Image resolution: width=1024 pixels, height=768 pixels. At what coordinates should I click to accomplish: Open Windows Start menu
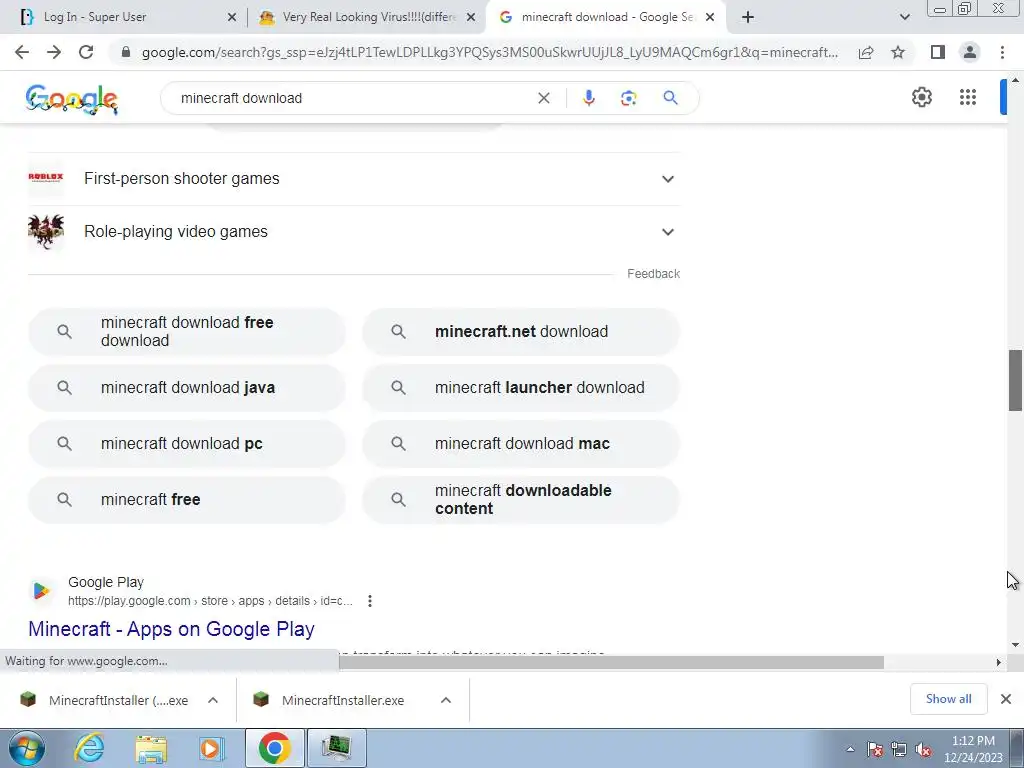[26, 748]
